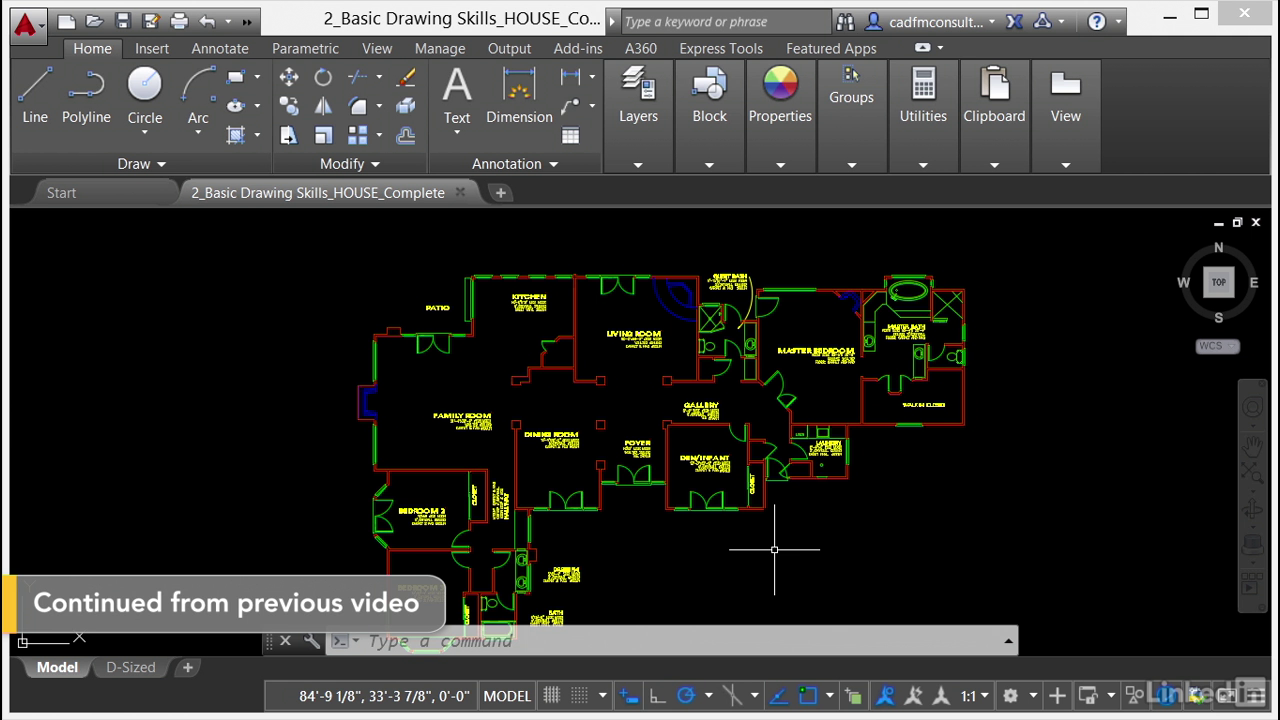1280x720 pixels.
Task: Click the WCS coordinate system button
Action: coord(1217,346)
